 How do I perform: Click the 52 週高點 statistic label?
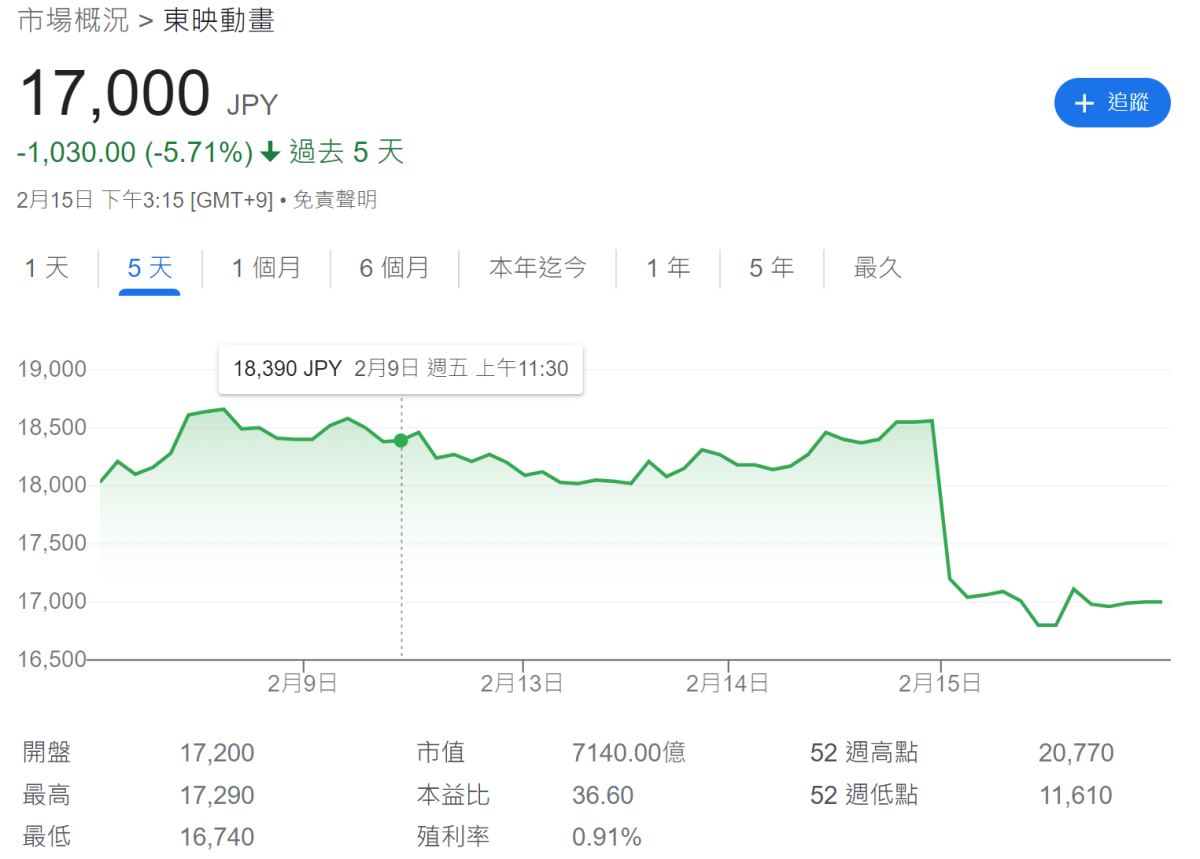tap(864, 753)
